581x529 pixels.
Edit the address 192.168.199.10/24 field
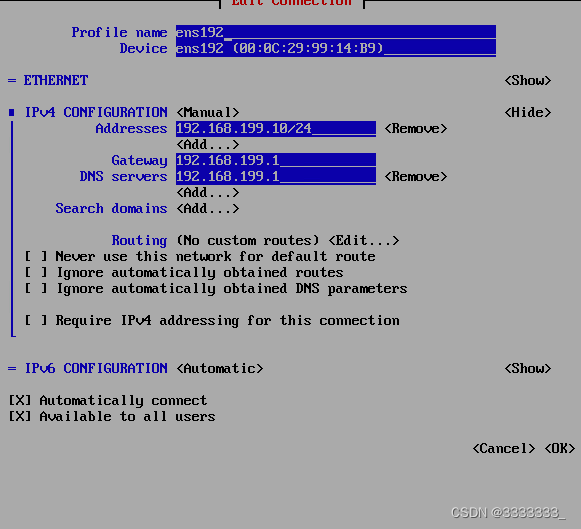276,129
